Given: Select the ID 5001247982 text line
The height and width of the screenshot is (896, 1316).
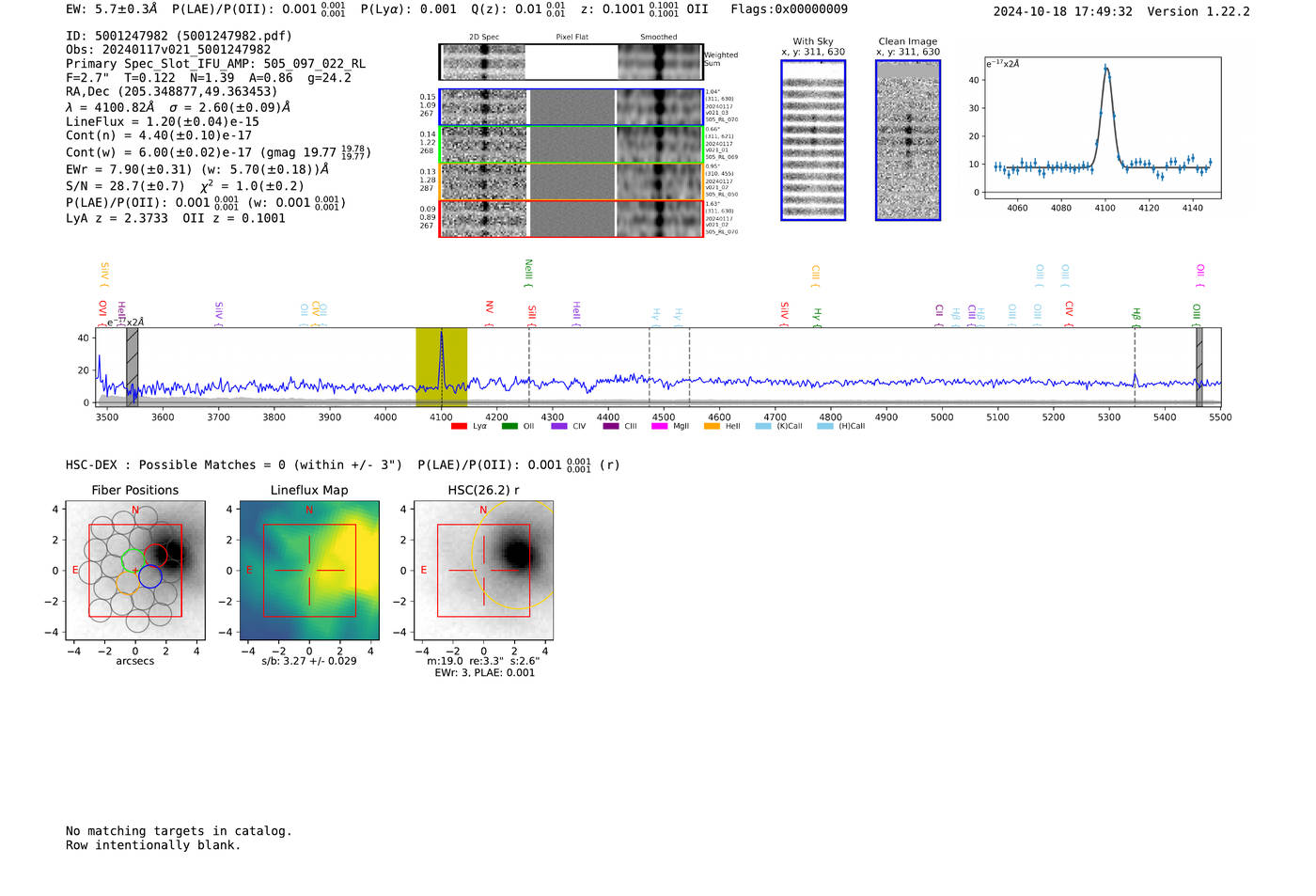Looking at the screenshot, I should [179, 36].
